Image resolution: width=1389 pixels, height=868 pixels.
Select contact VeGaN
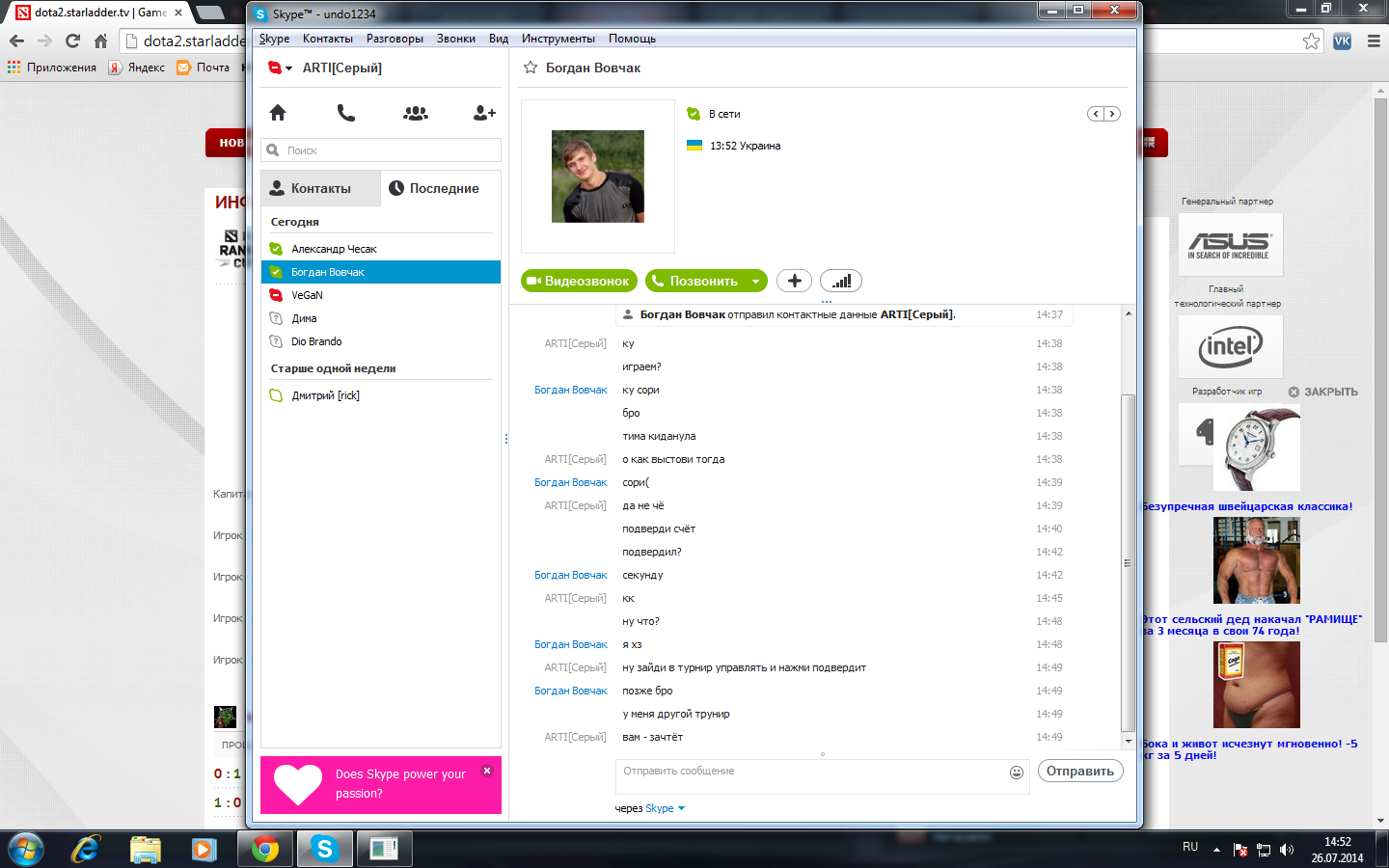coord(381,295)
